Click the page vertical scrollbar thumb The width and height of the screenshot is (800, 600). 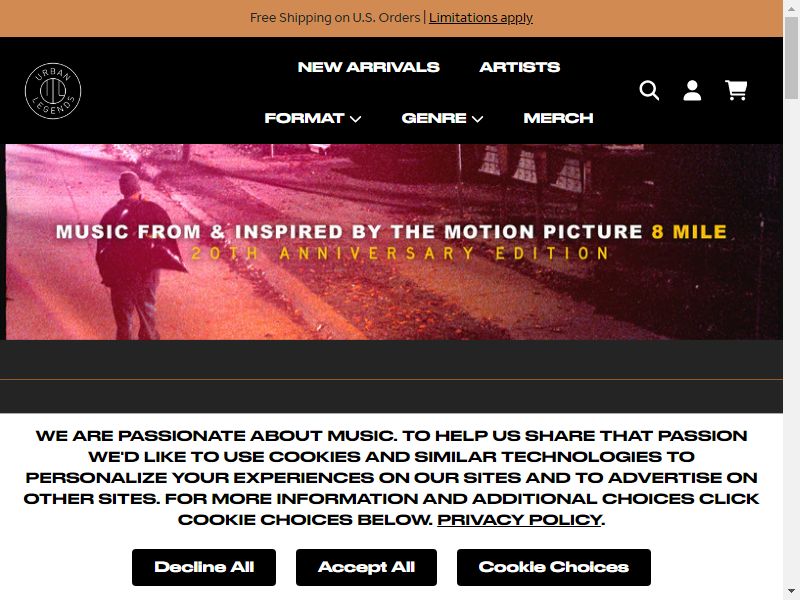tap(791, 59)
